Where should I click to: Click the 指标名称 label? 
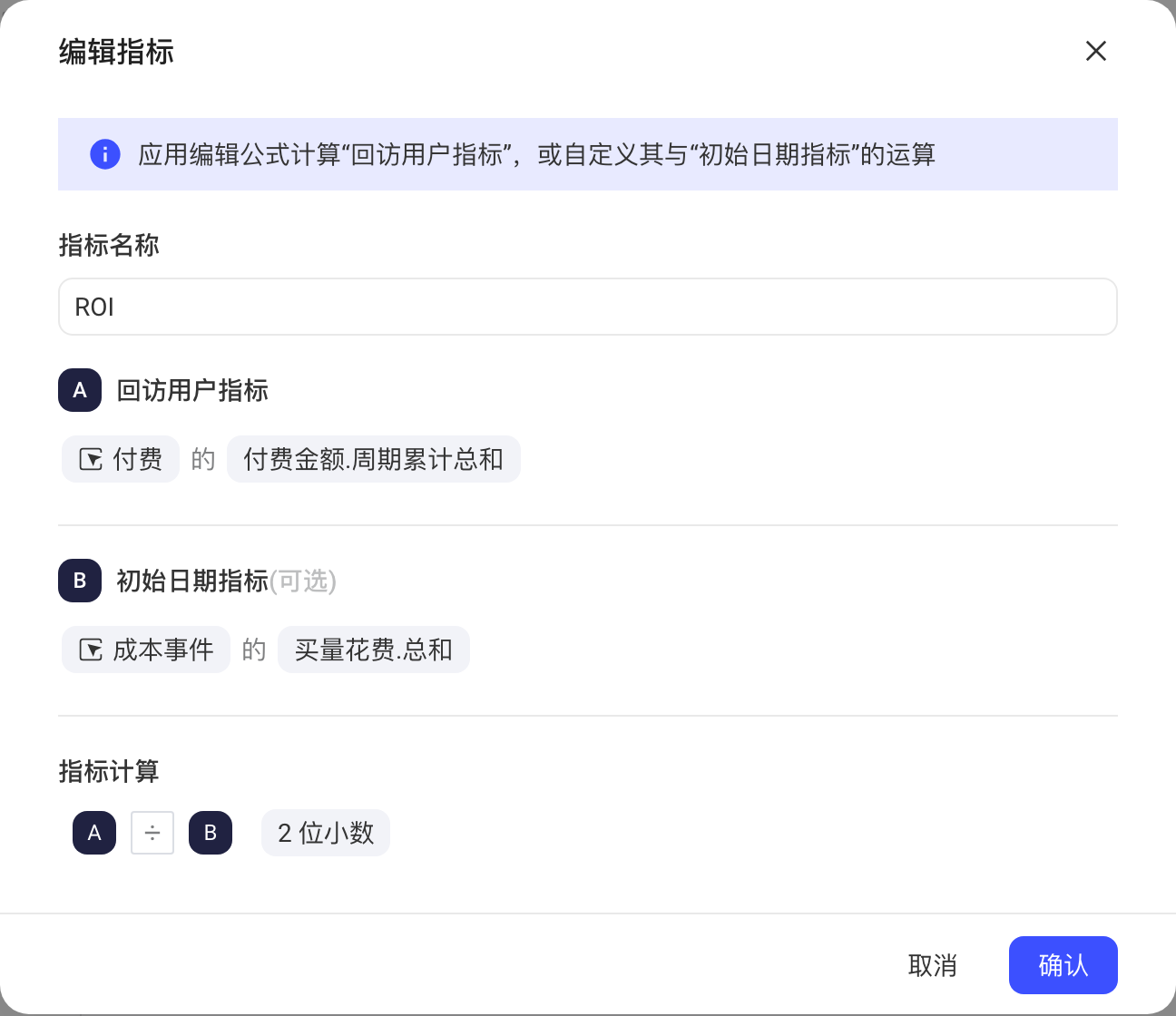point(109,245)
